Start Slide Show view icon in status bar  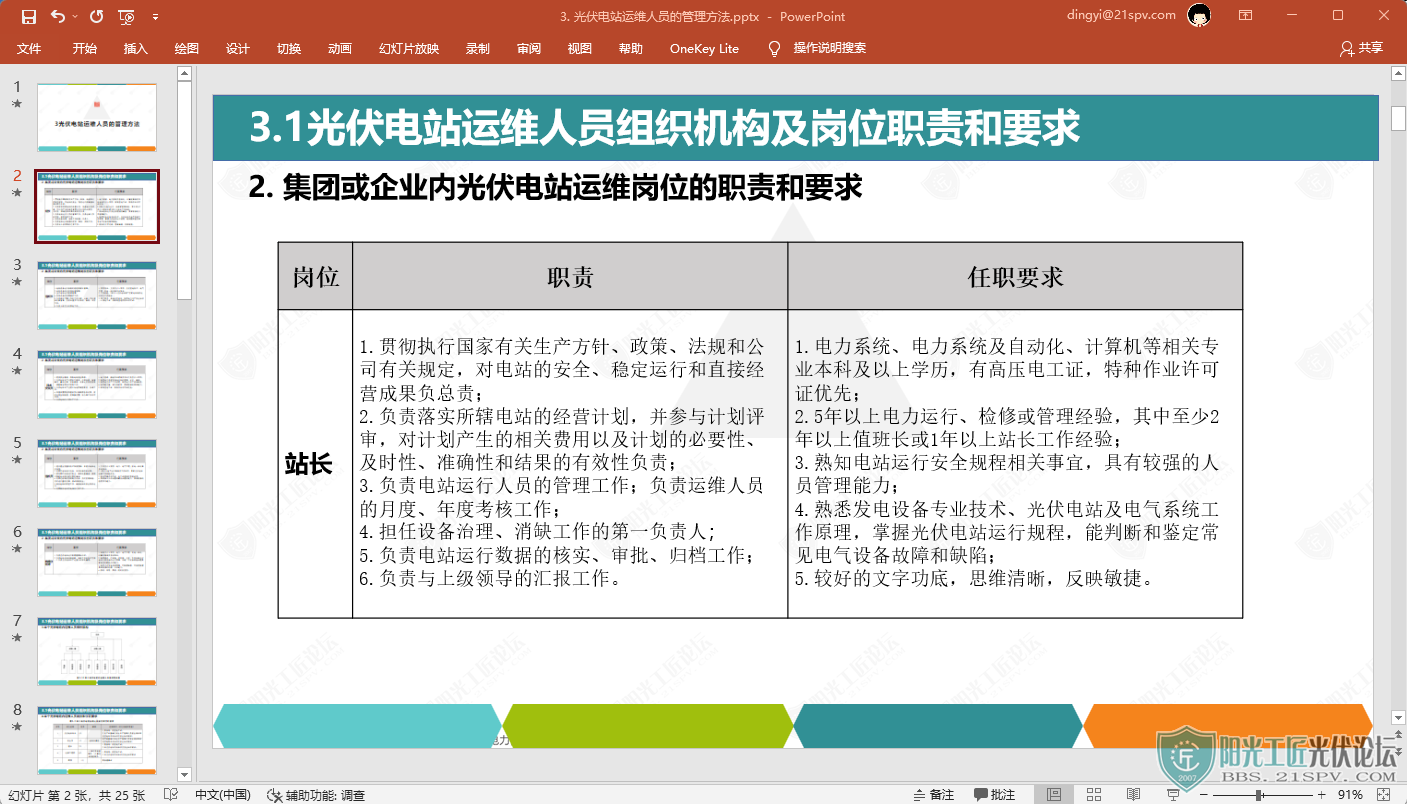pos(1173,795)
